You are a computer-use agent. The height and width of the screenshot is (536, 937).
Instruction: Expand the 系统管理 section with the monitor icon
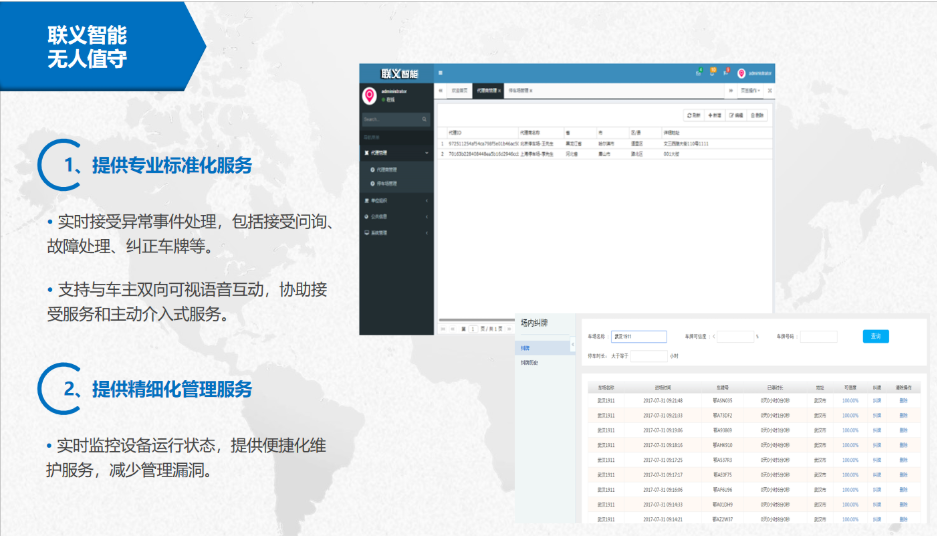pyautogui.click(x=397, y=232)
